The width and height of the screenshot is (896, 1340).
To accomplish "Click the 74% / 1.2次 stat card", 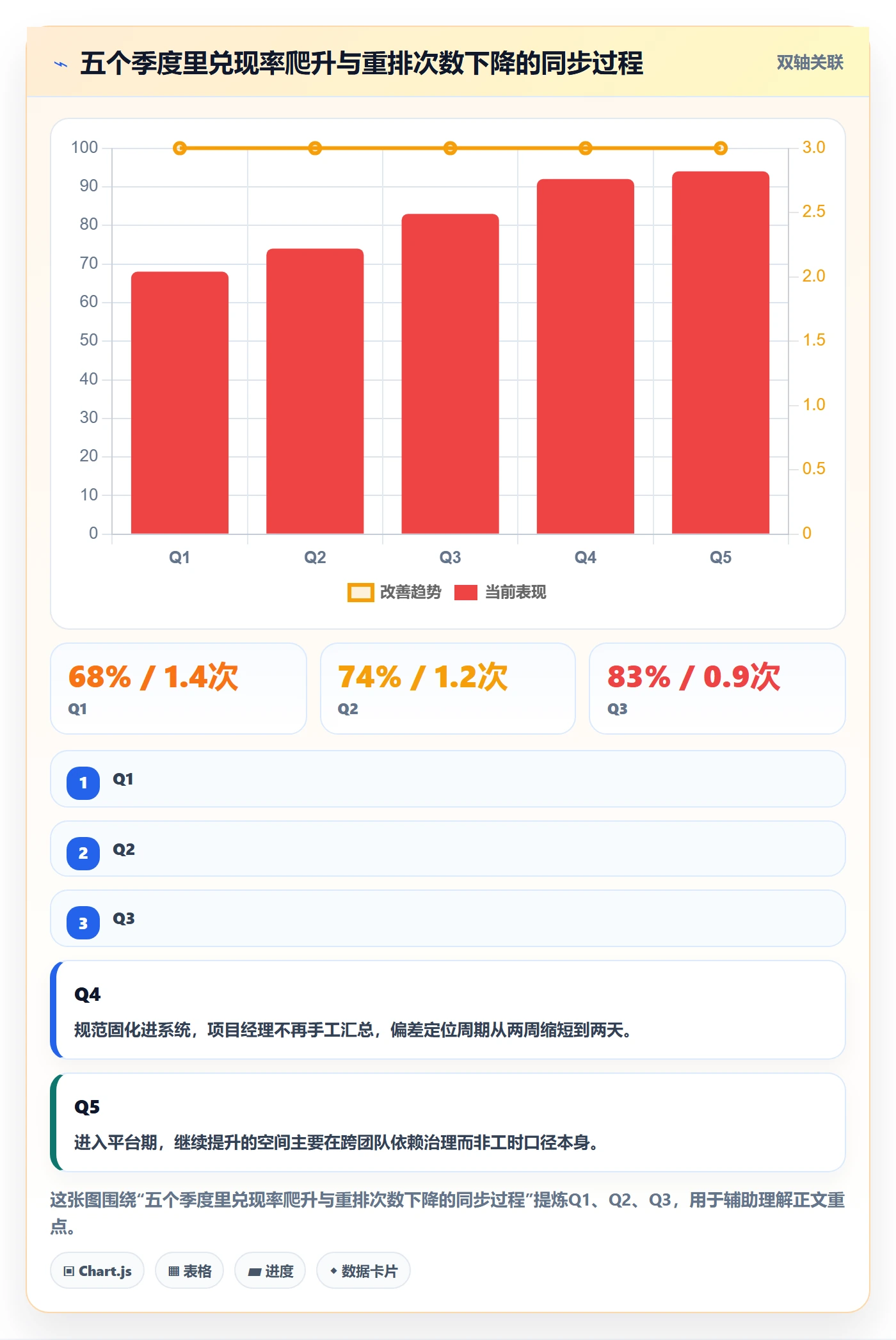I will coord(448,689).
